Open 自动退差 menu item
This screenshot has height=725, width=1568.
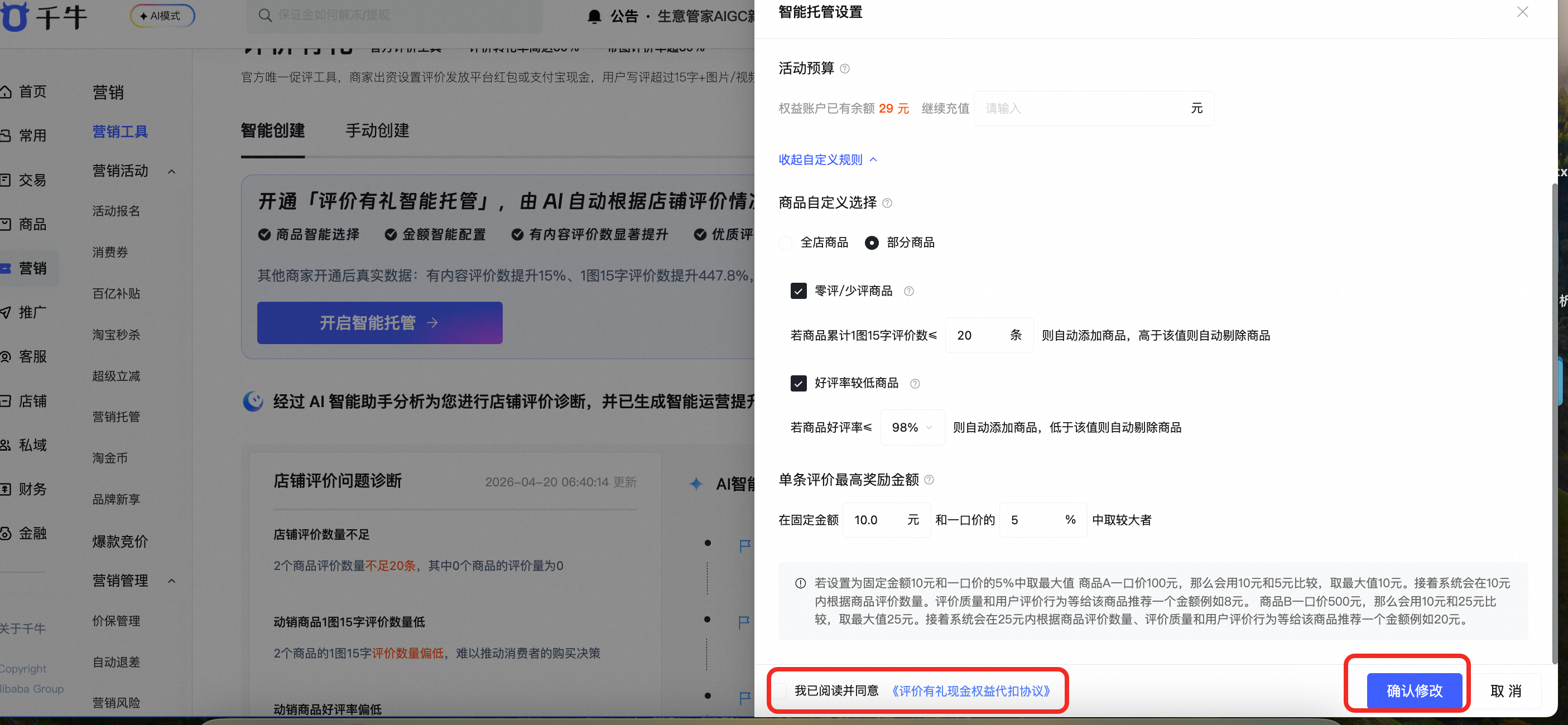pos(116,663)
